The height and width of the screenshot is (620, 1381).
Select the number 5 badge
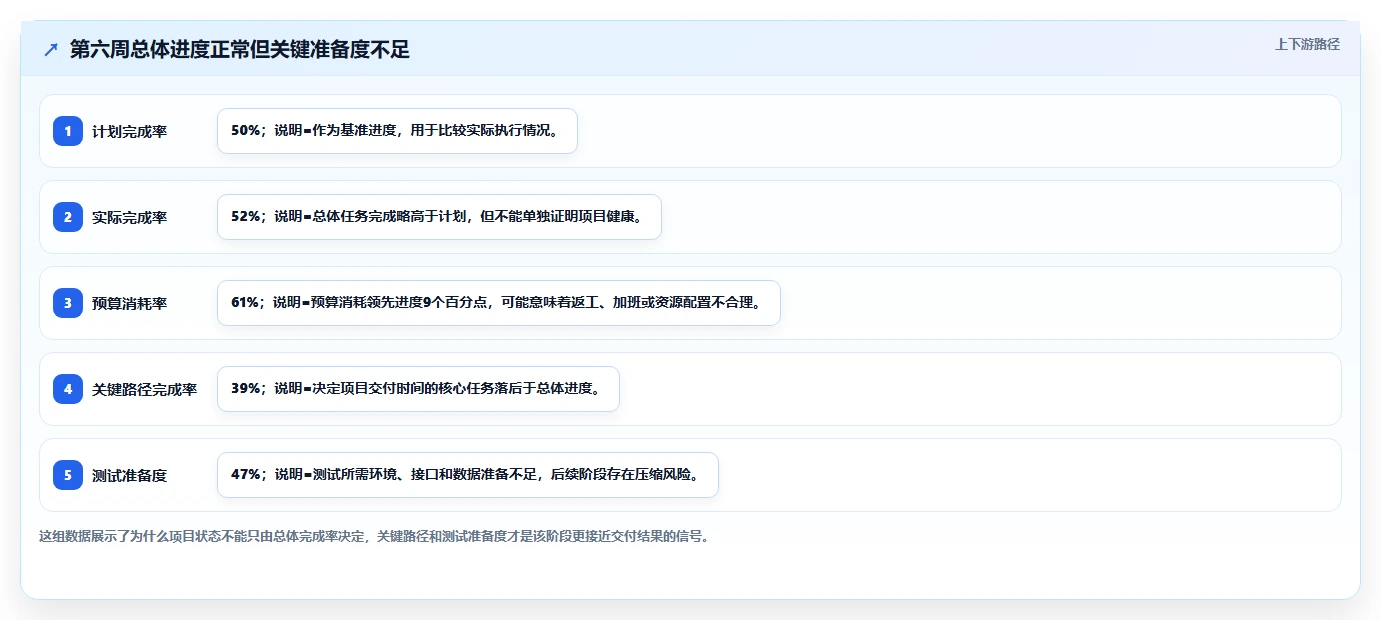point(68,475)
